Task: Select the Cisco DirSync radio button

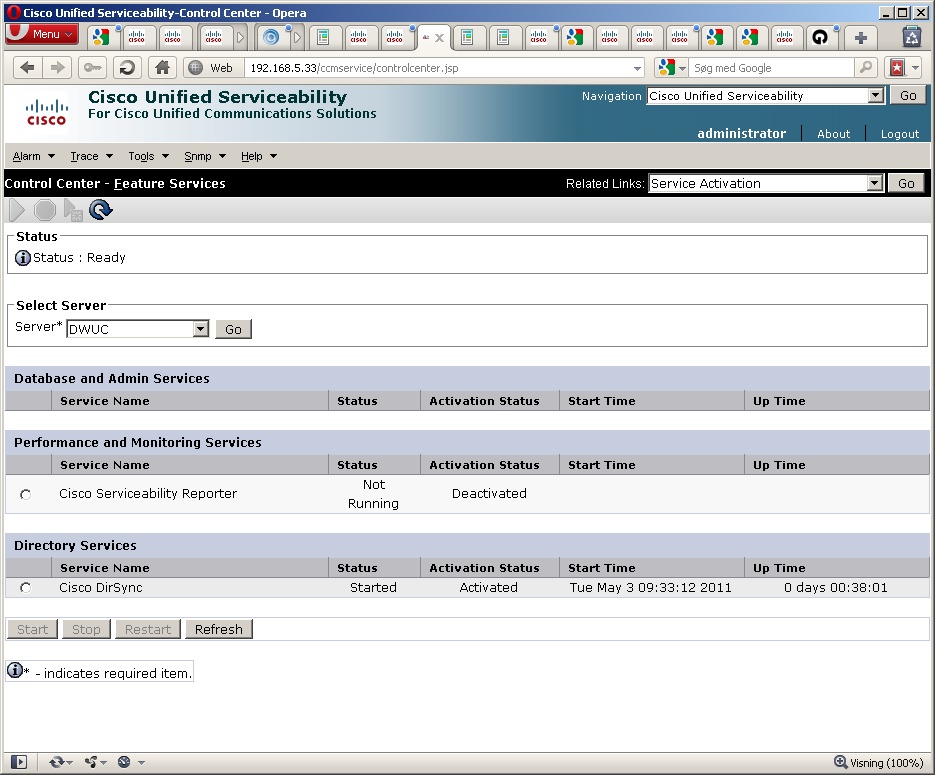Action: (25, 588)
